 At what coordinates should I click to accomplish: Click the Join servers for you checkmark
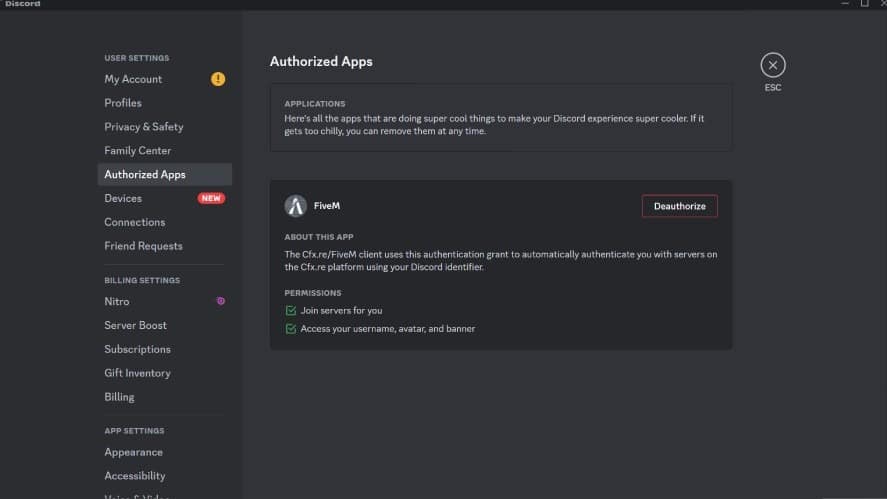pyautogui.click(x=291, y=311)
